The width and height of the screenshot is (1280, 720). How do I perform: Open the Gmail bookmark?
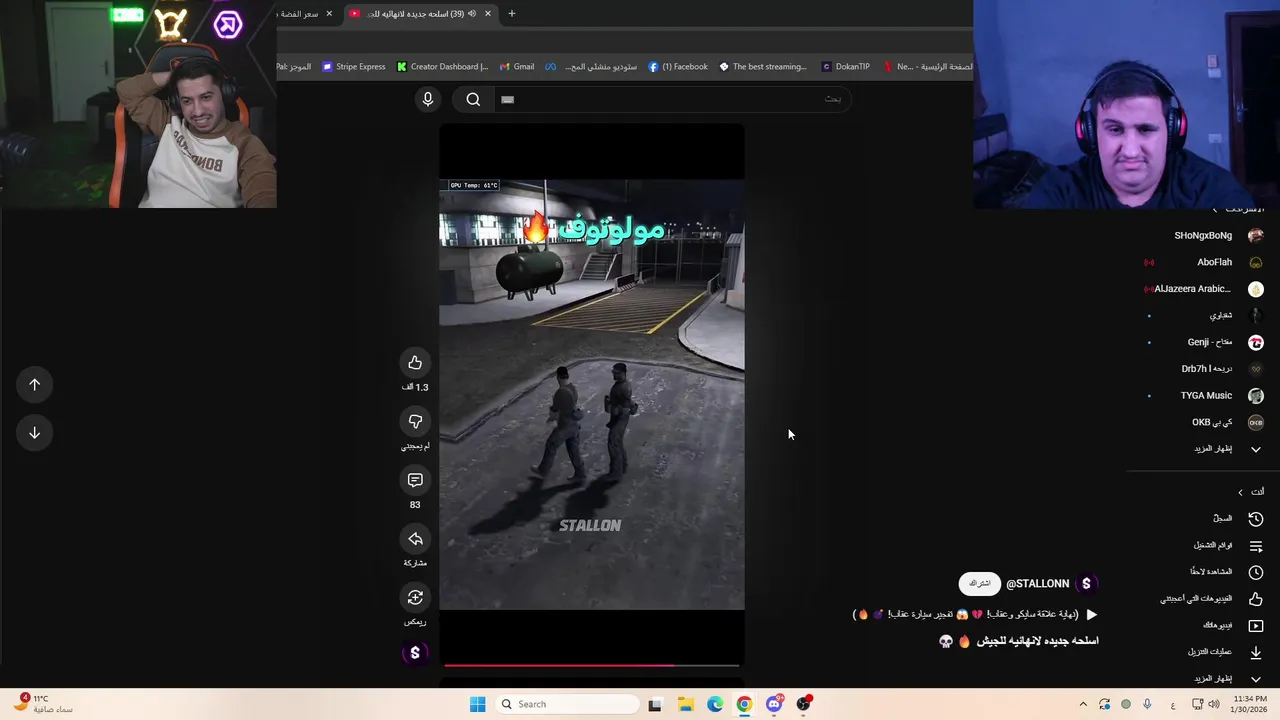pyautogui.click(x=517, y=67)
